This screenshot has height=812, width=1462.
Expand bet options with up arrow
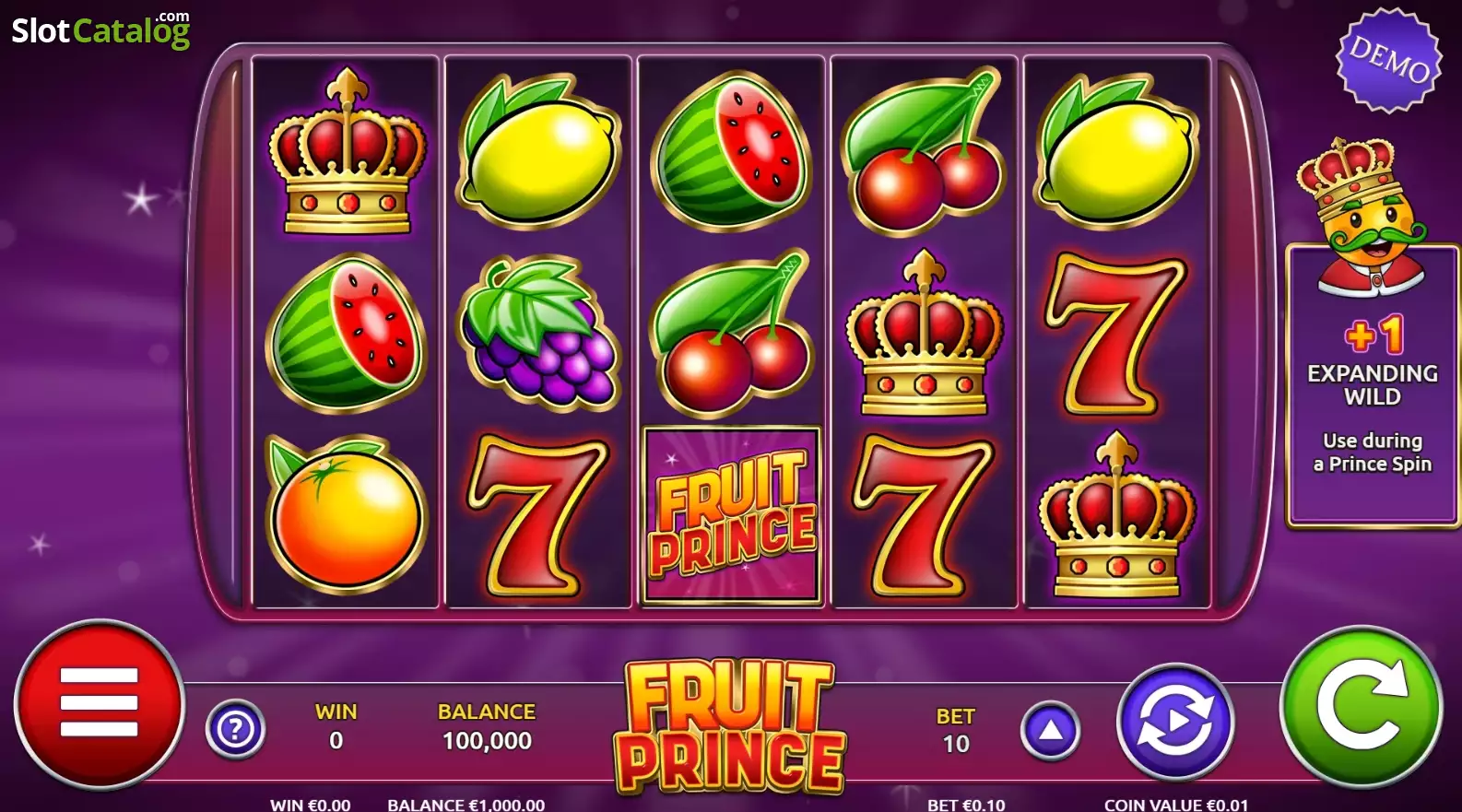coord(1050,731)
